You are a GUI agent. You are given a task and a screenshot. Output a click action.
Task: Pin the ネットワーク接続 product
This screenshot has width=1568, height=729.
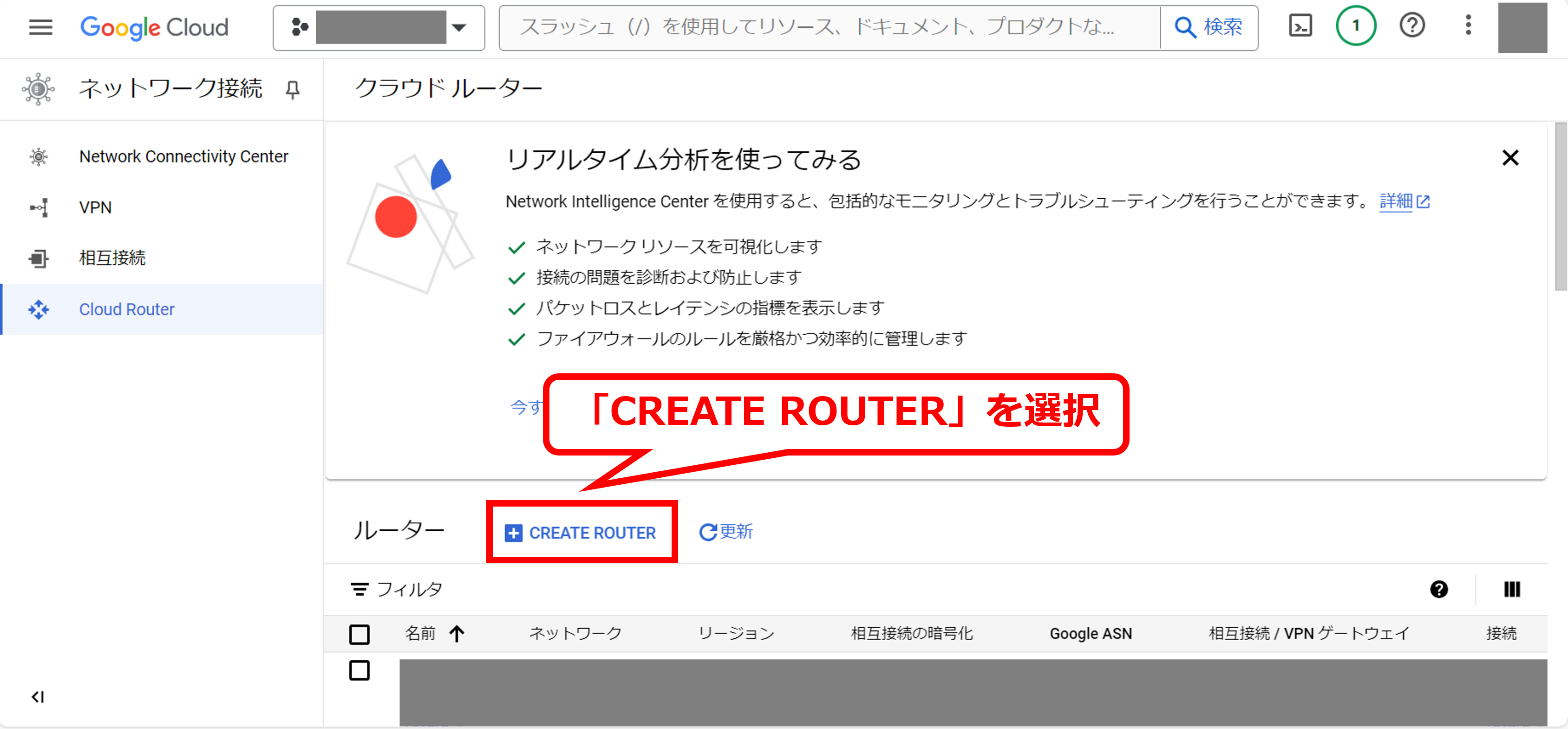point(293,90)
